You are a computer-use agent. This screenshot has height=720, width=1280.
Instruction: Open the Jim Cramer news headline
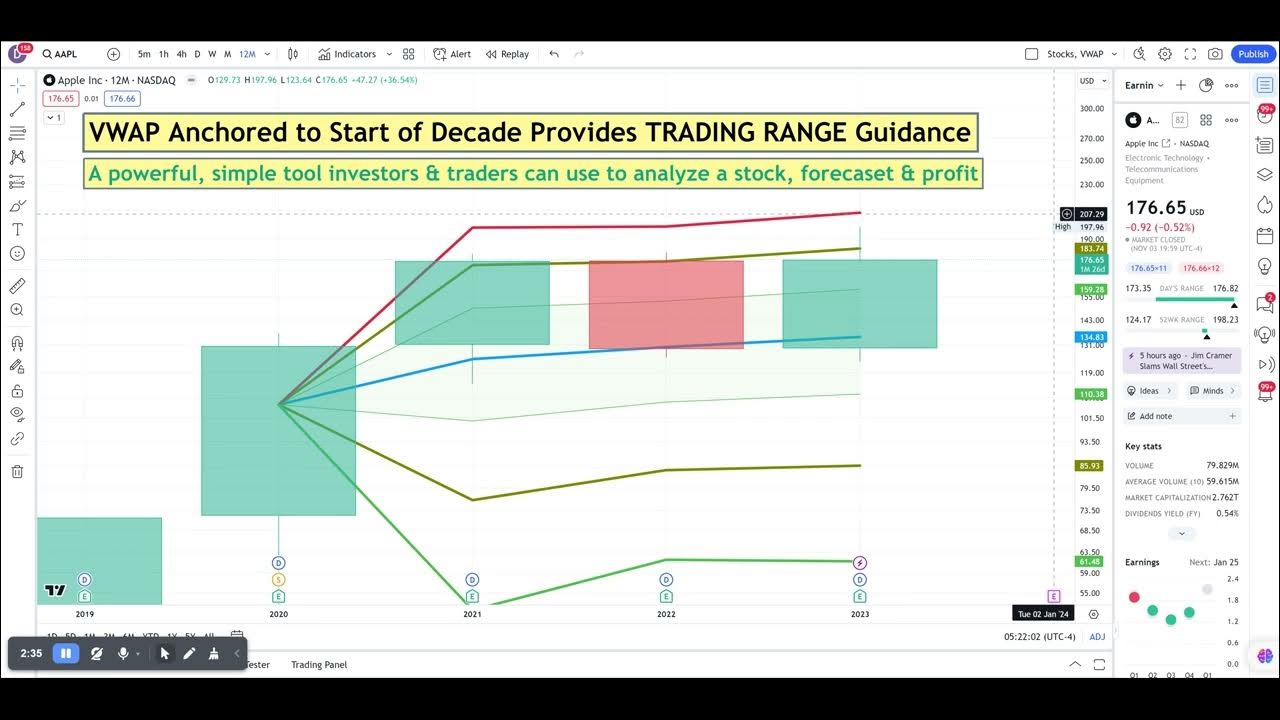click(1183, 360)
